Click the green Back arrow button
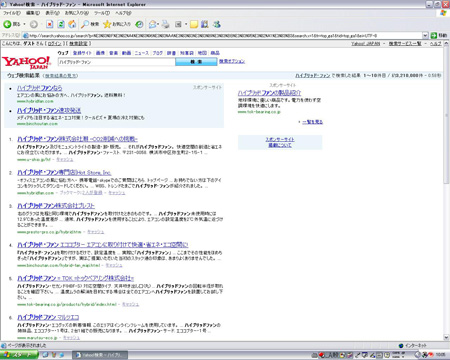Image resolution: width=450 pixels, height=360 pixels. (x=7, y=24)
